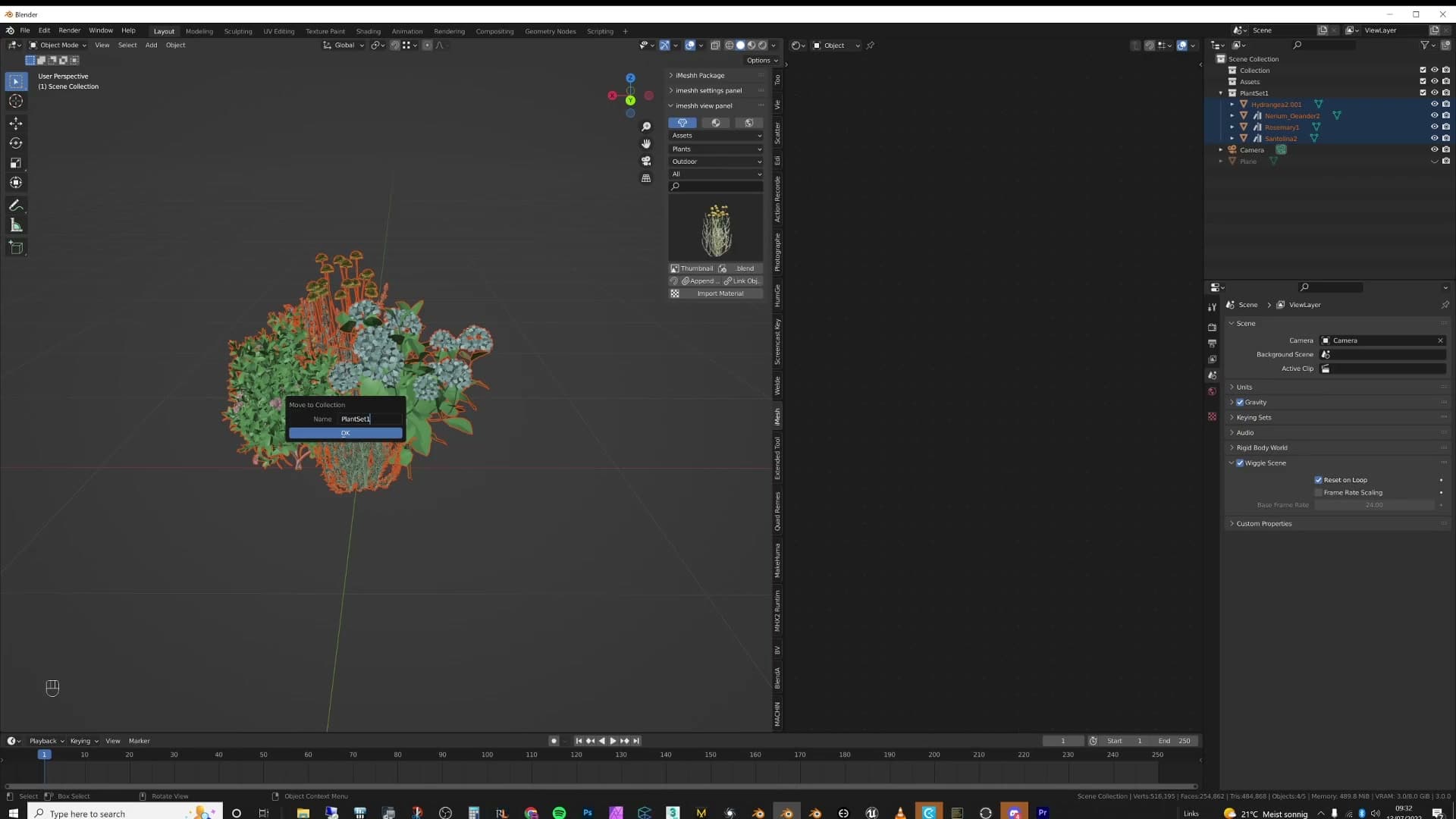The image size is (1456, 819).
Task: Hide Hydrangea2.001 in viewport via eye icon
Action: pyautogui.click(x=1434, y=105)
